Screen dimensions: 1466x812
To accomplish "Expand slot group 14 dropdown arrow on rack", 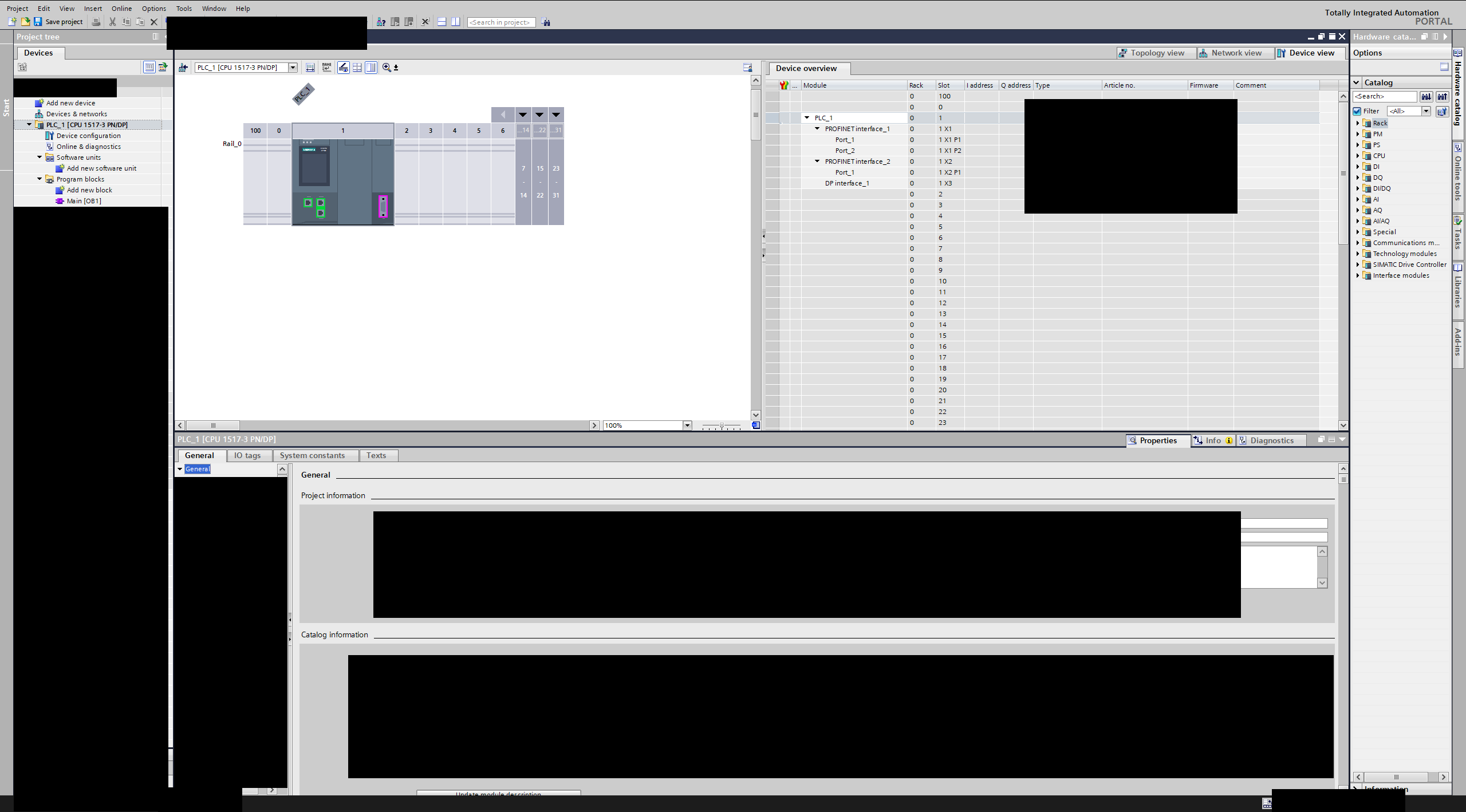I will 523,115.
